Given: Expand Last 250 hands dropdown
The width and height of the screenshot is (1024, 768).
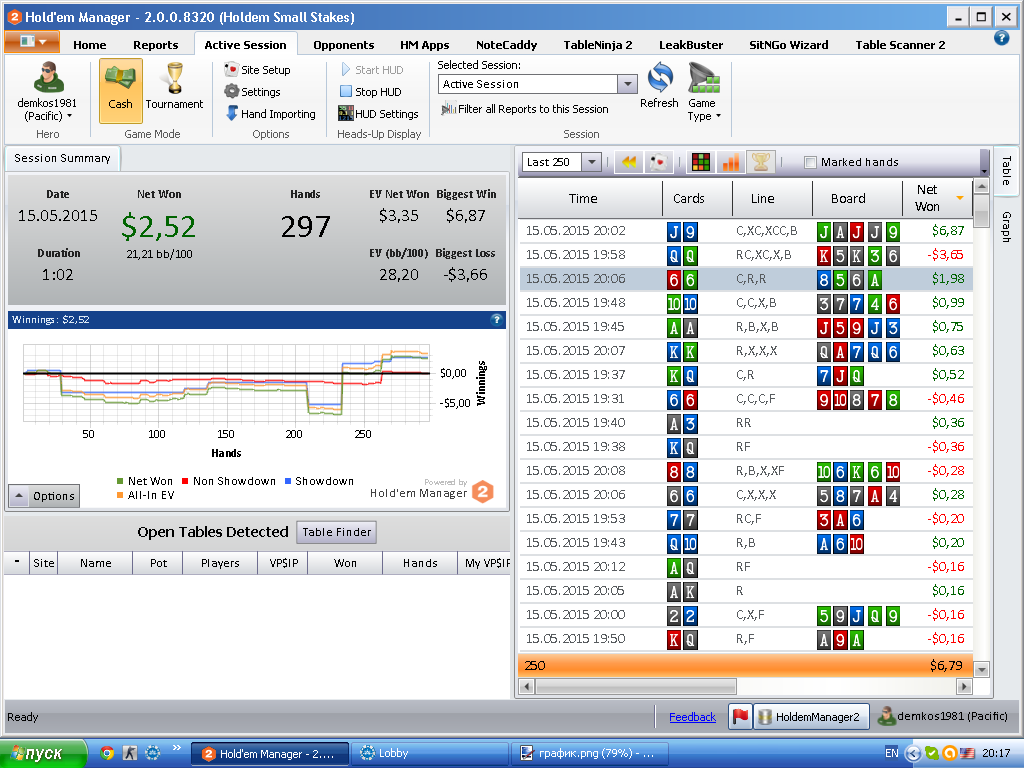Looking at the screenshot, I should pos(591,162).
